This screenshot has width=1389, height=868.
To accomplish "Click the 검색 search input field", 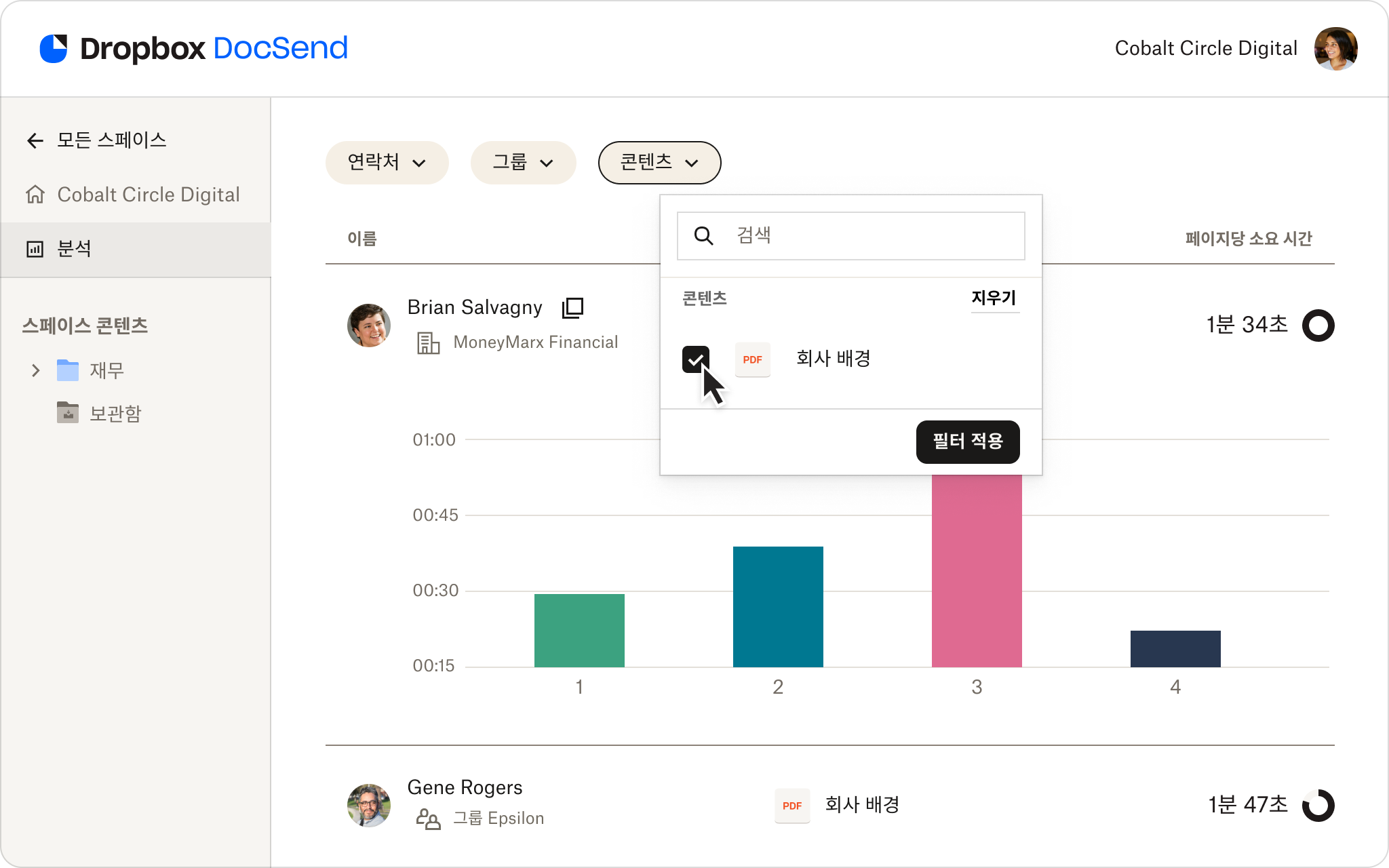I will click(850, 236).
